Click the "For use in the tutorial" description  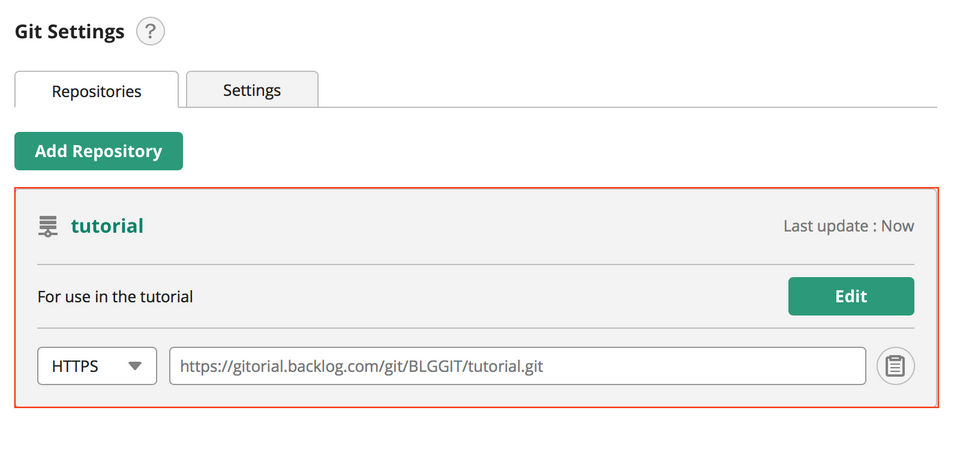[115, 296]
